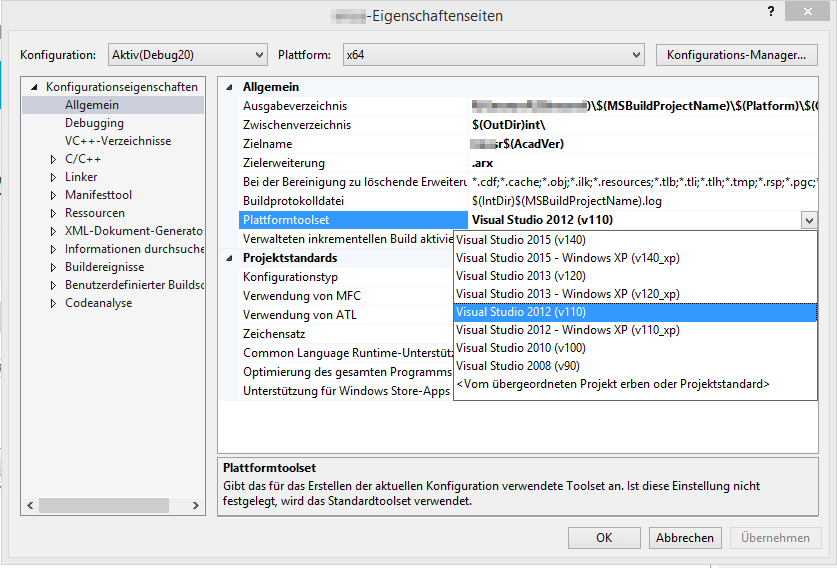The height and width of the screenshot is (568, 837).
Task: Click the tree horizontal scrollbar thumb
Action: (x=104, y=505)
